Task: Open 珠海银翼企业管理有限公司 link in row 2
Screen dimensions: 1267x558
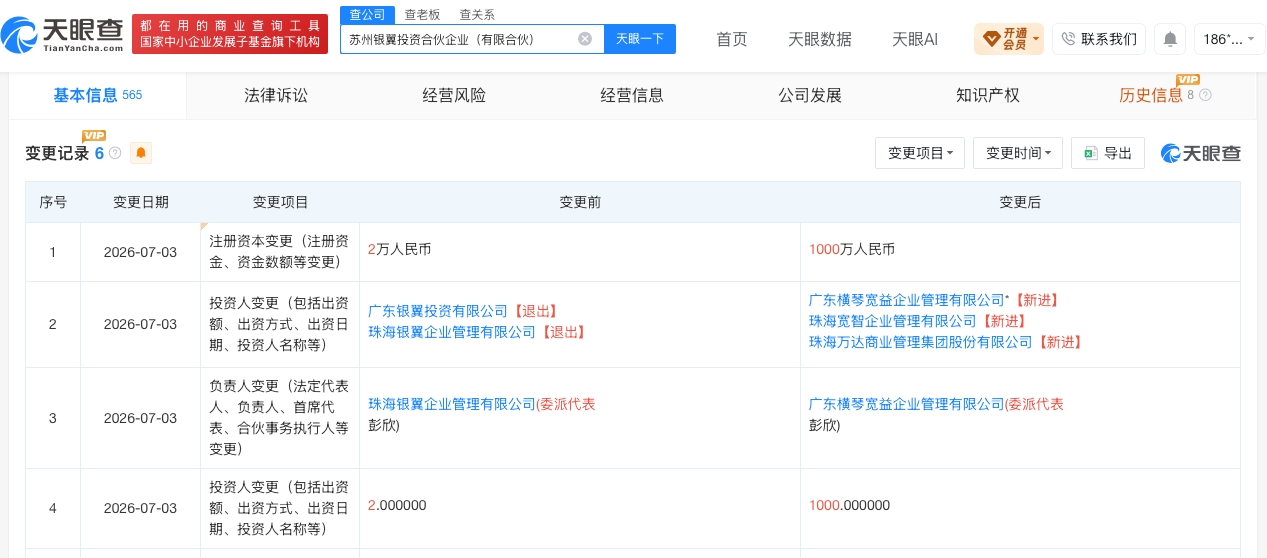Action: (452, 332)
